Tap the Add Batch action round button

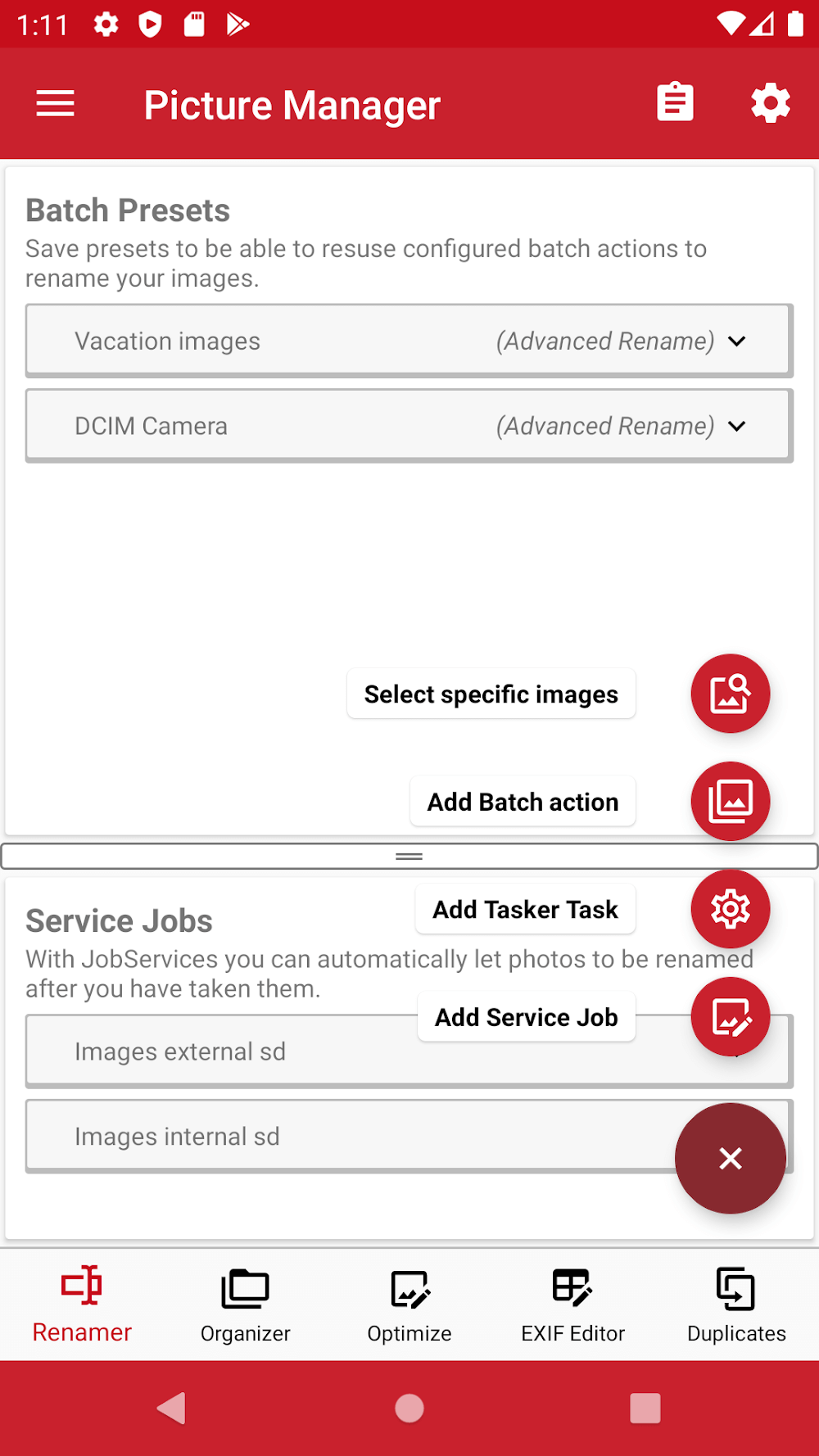[730, 801]
